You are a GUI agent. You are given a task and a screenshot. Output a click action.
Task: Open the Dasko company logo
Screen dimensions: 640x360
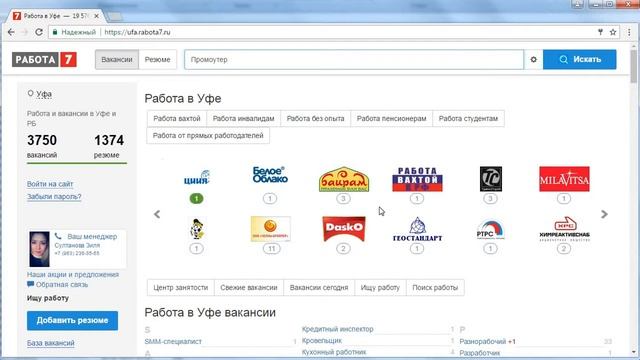coord(344,229)
